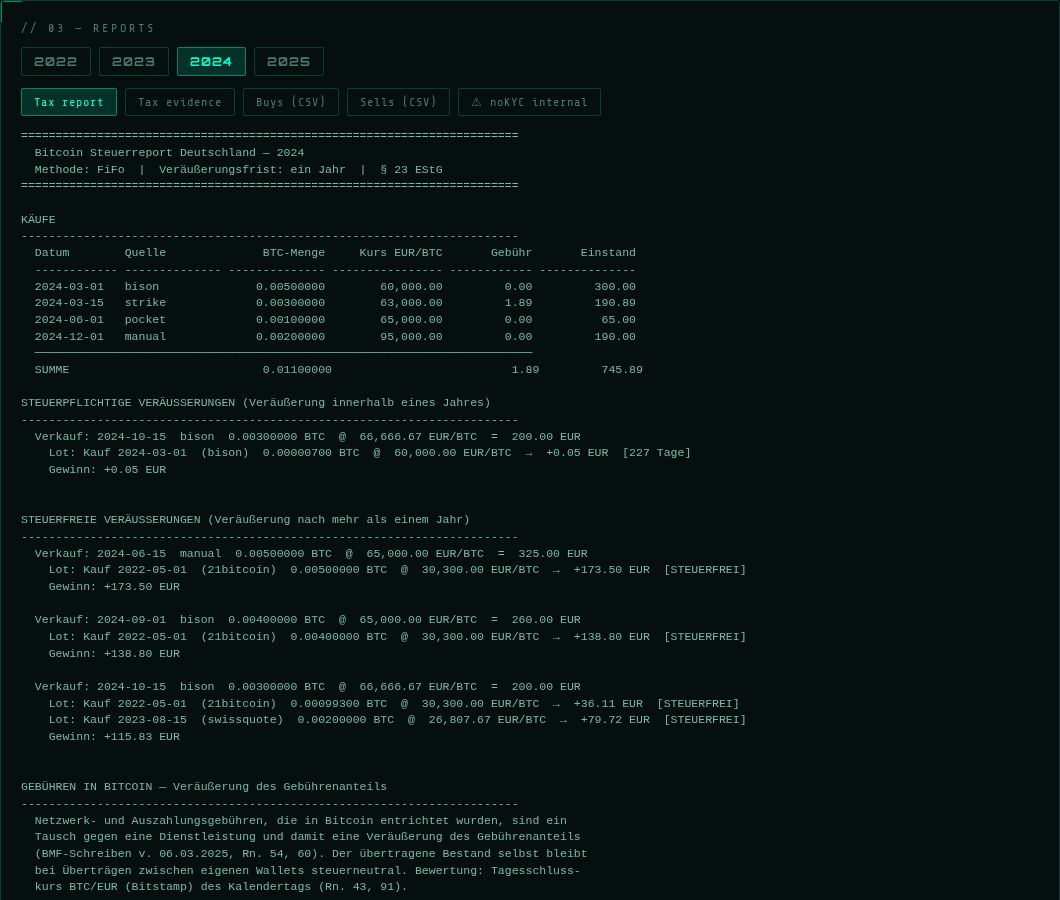Click the 'Kurs EUR/BTC' column header
This screenshot has height=900, width=1060.
(401, 253)
